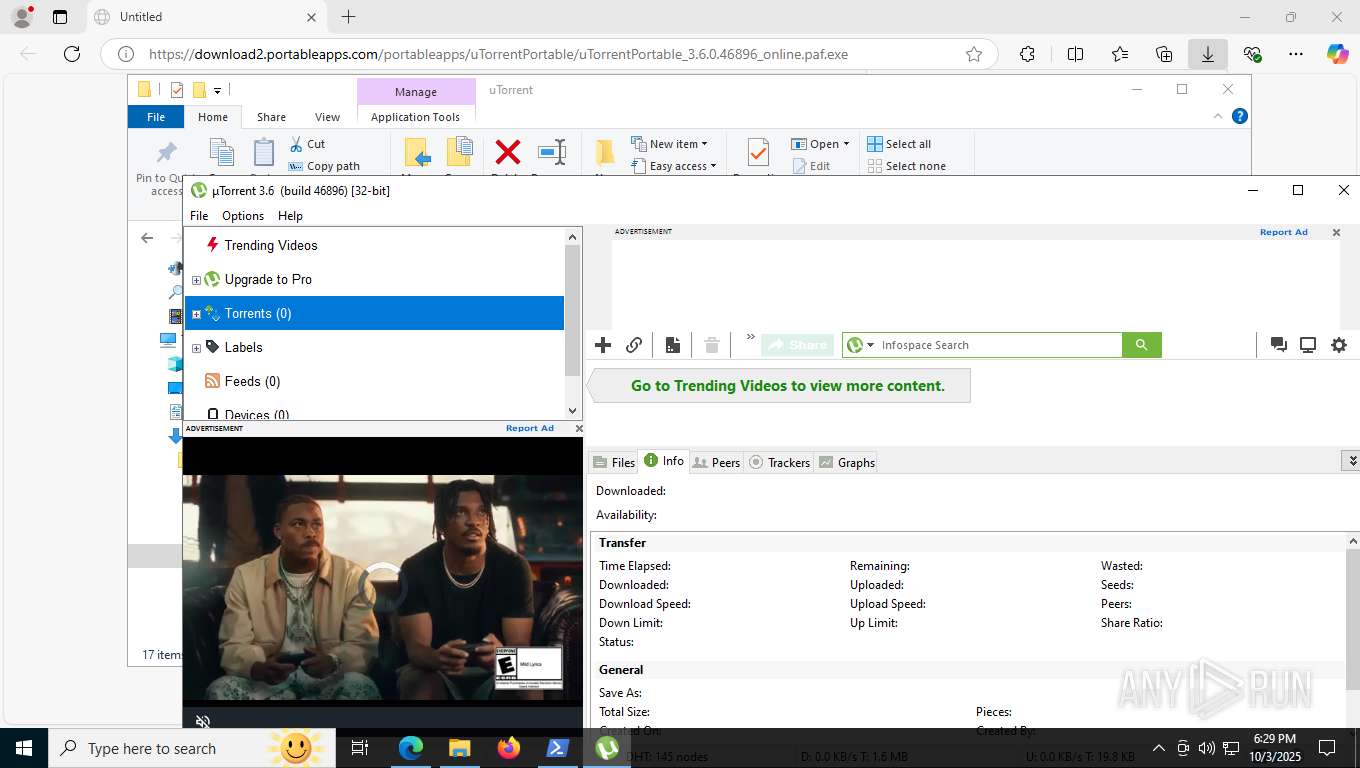The width and height of the screenshot is (1360, 768).
Task: Expand the Torrents (0) tree node
Action: [196, 314]
